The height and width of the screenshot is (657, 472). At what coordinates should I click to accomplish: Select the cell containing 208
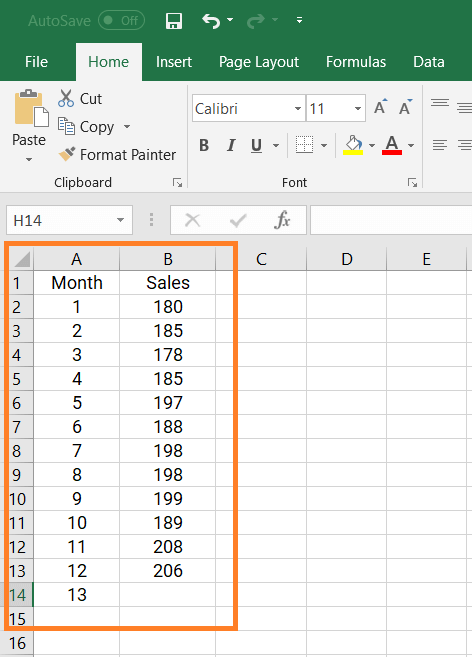(x=168, y=547)
